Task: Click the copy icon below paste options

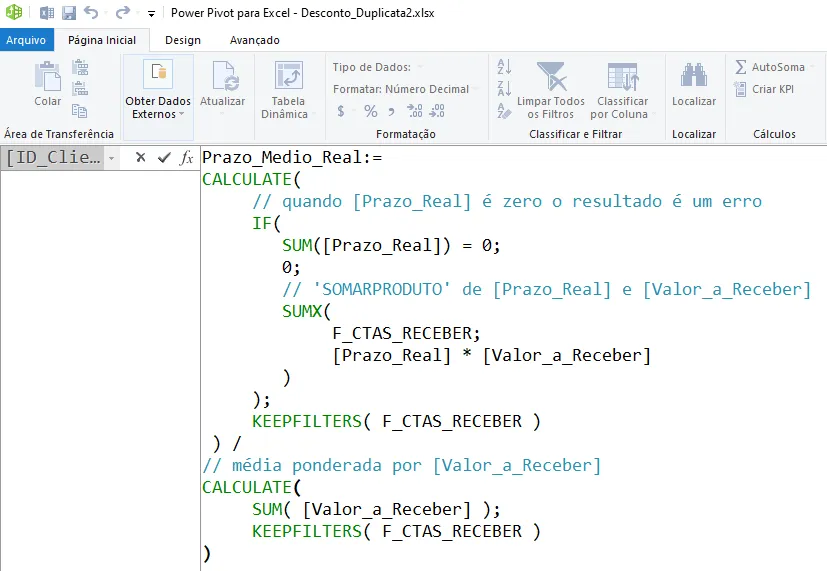Action: (x=80, y=111)
